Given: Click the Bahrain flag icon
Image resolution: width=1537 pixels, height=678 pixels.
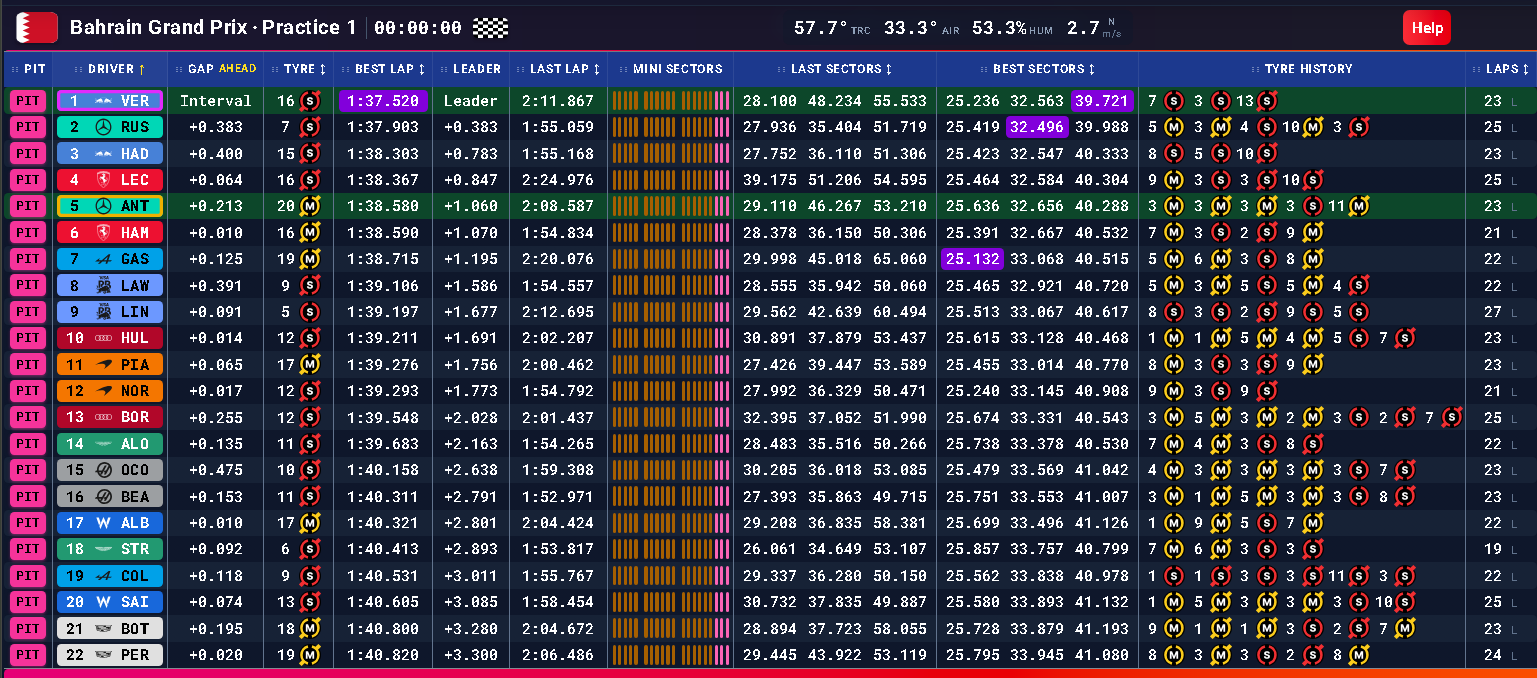Looking at the screenshot, I should (37, 28).
